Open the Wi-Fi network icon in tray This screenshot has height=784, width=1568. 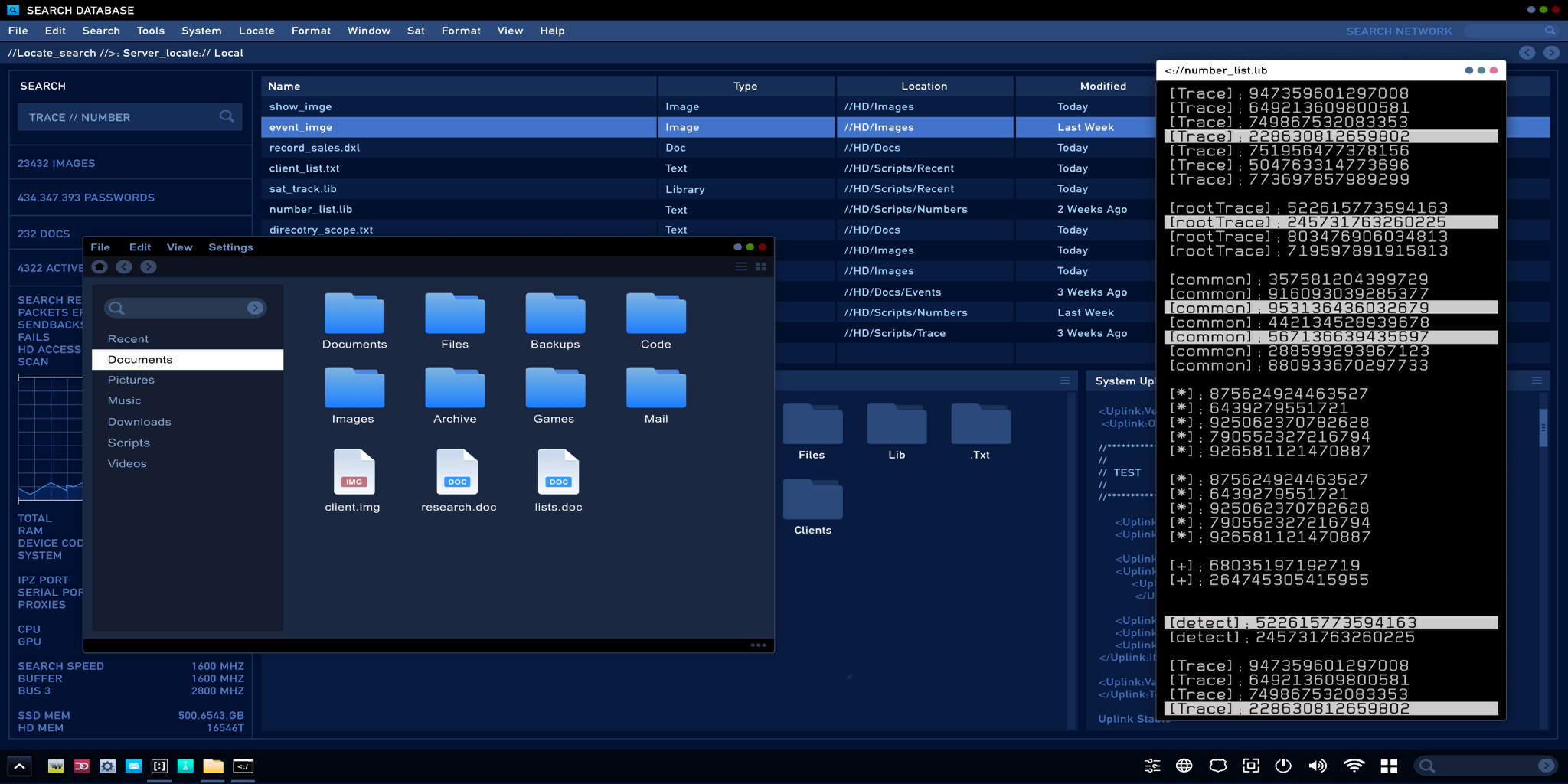pos(1354,766)
